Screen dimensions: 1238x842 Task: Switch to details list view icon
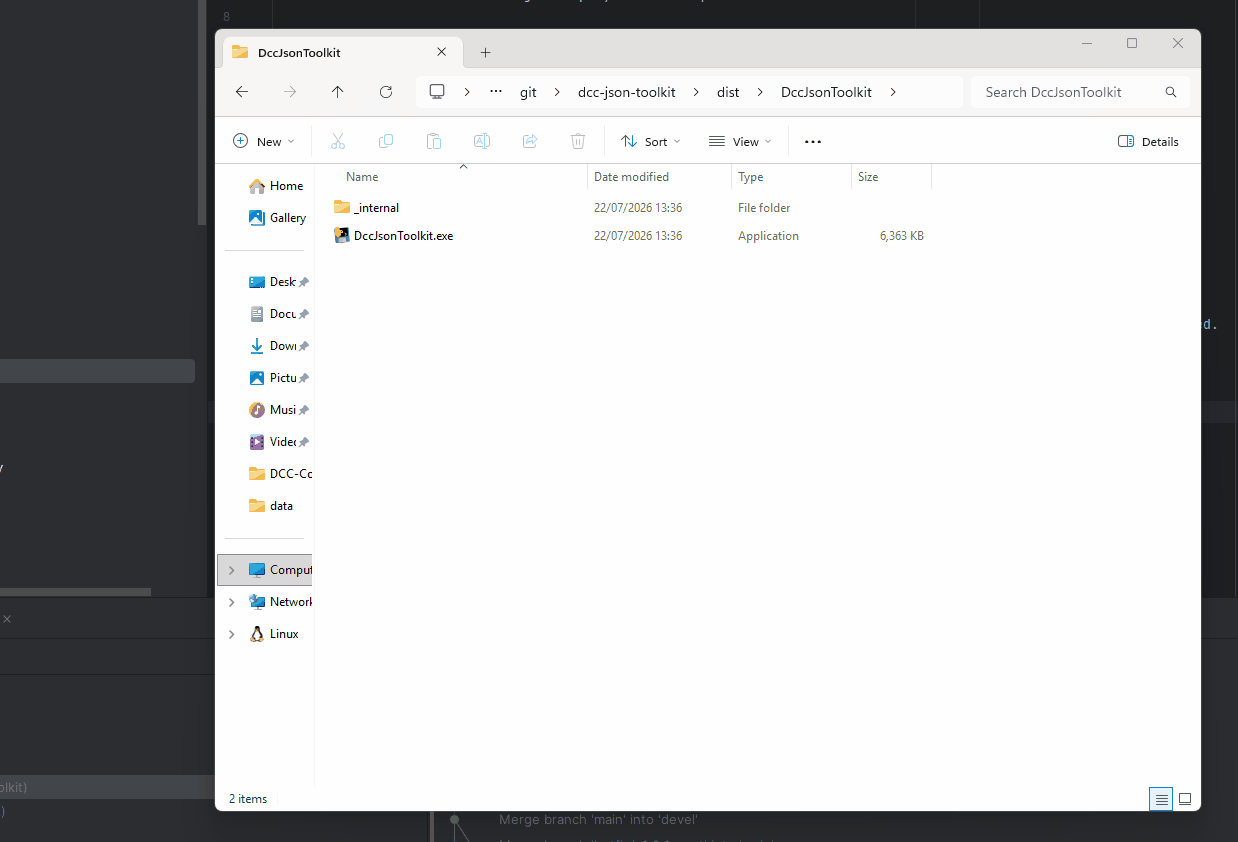coord(1161,799)
